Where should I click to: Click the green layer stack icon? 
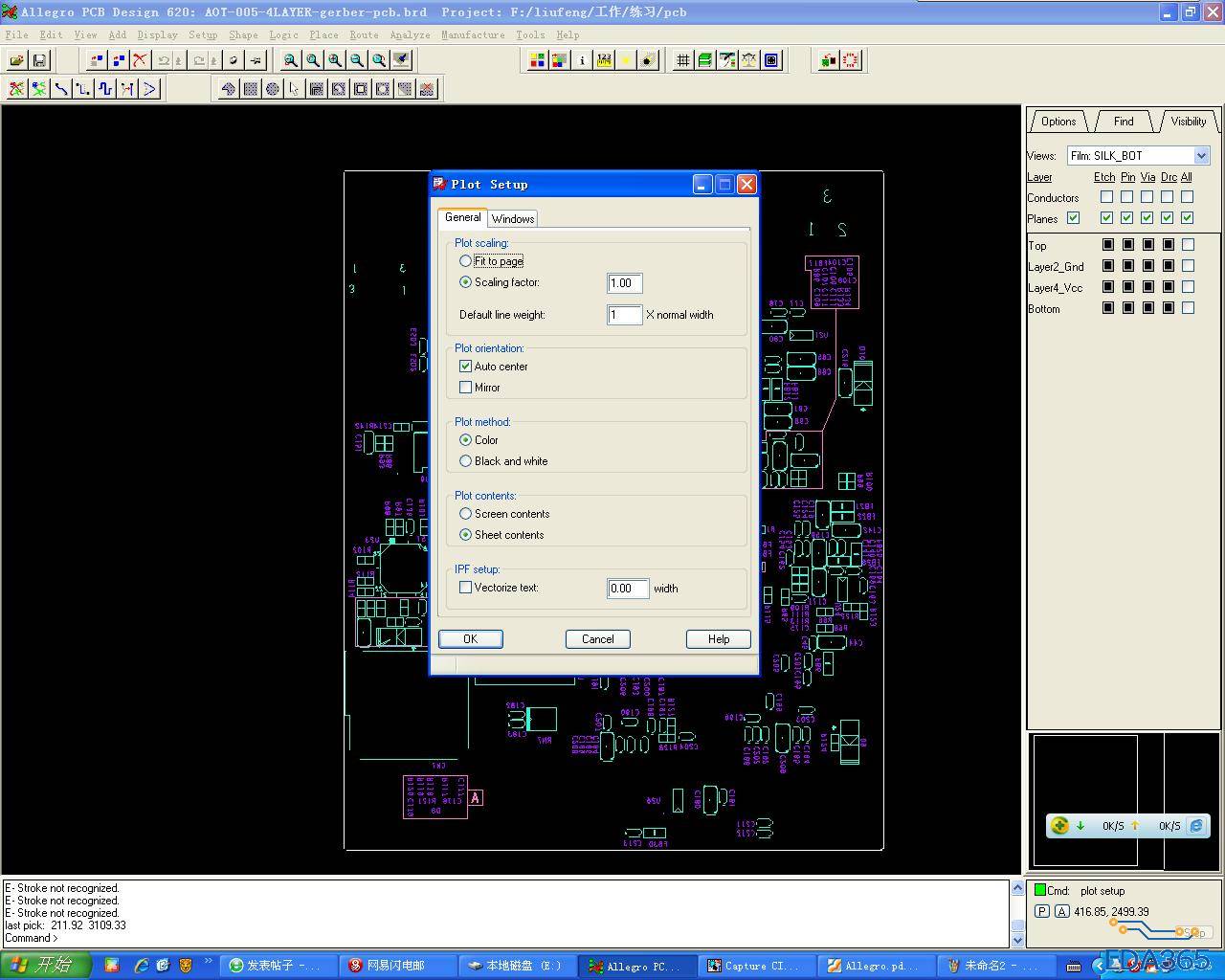pos(704,60)
